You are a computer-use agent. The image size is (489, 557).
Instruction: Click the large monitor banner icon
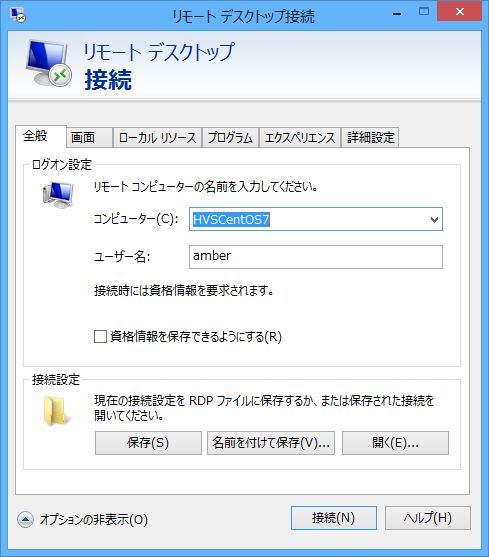click(49, 63)
